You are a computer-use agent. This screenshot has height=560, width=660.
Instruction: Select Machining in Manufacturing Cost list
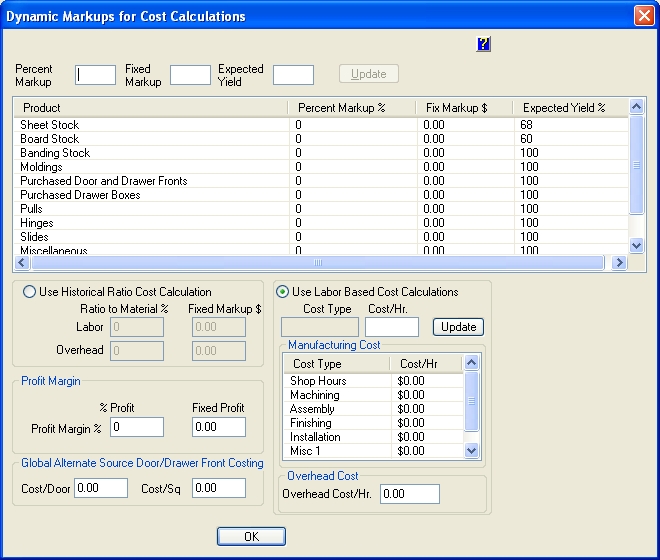tap(315, 395)
